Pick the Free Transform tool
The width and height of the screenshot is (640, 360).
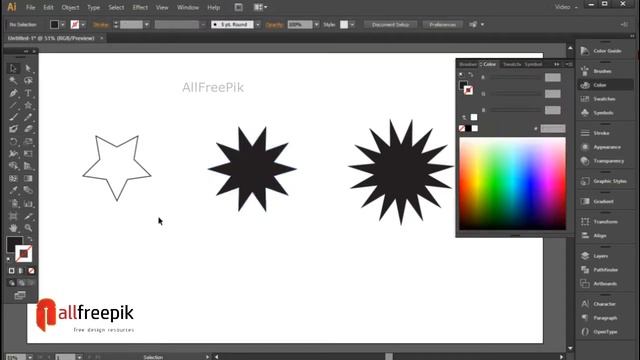point(28,154)
